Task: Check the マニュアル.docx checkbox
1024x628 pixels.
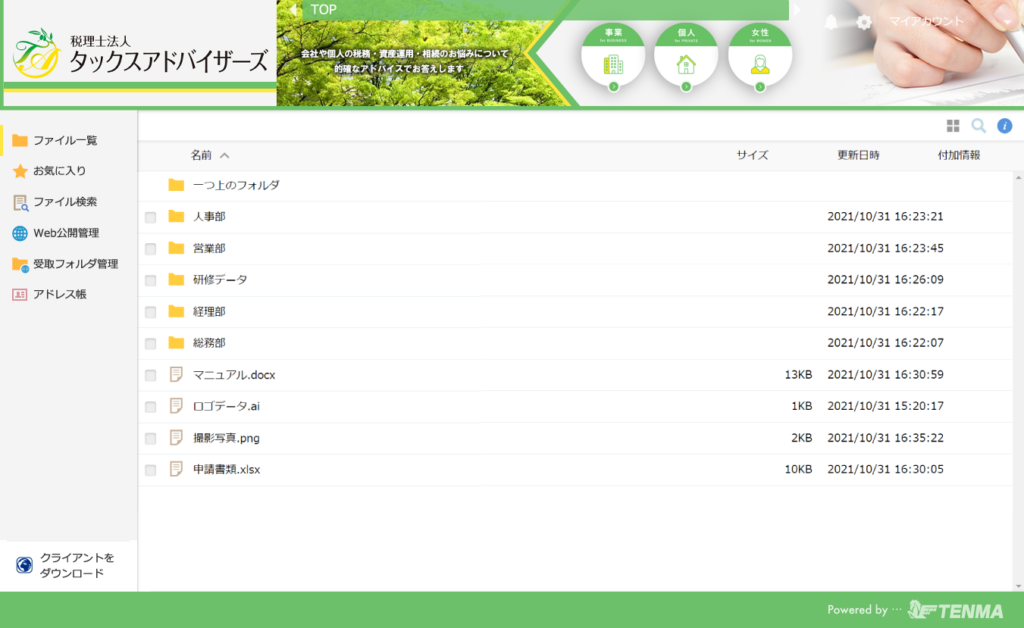Action: coord(151,375)
